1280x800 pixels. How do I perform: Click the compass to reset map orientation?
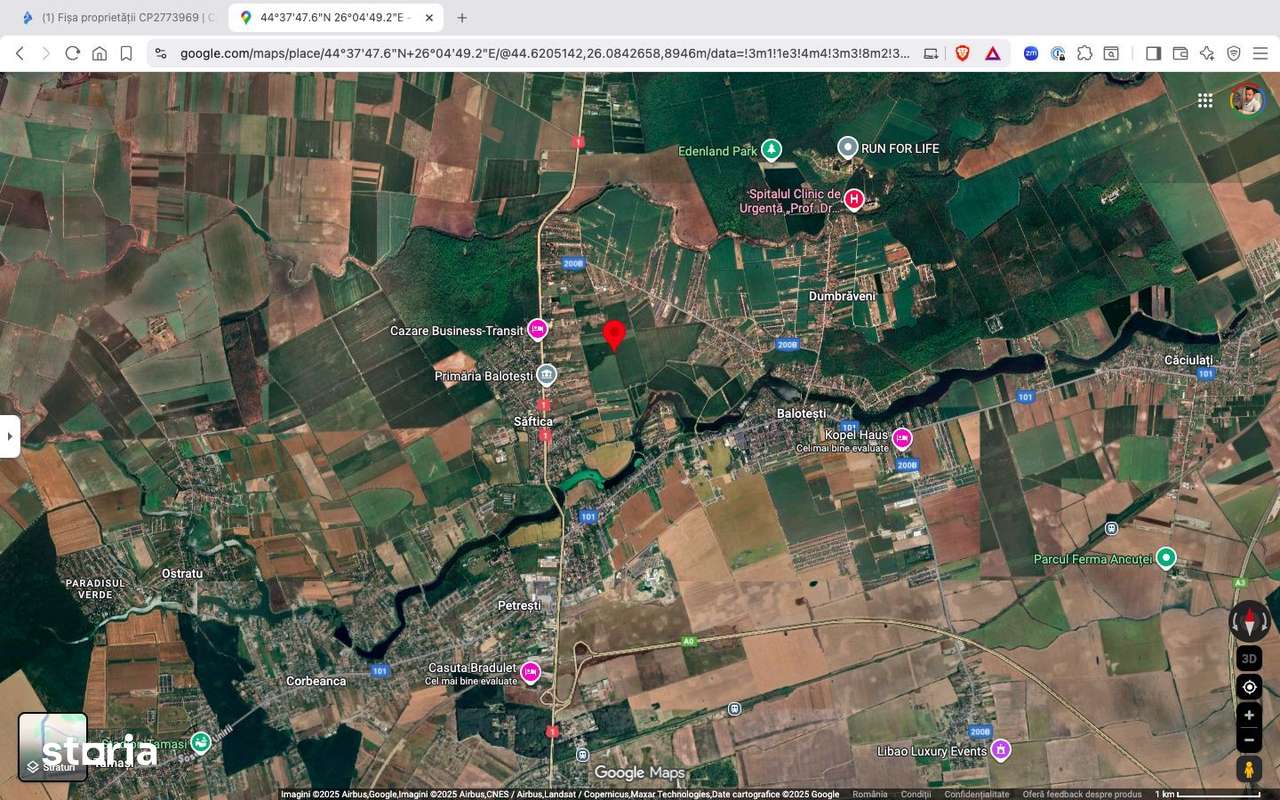(x=1250, y=622)
